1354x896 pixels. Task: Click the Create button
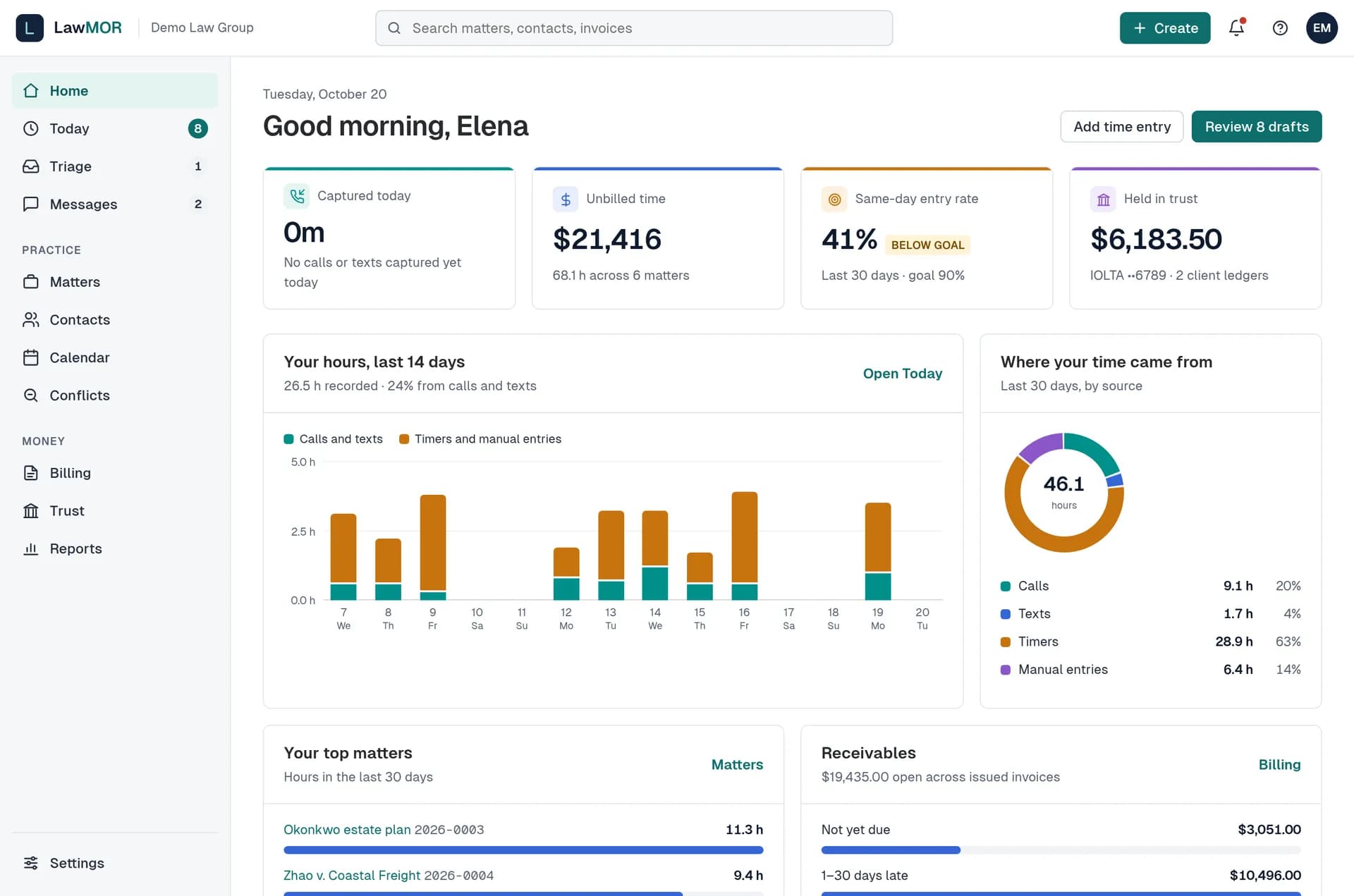pyautogui.click(x=1165, y=27)
